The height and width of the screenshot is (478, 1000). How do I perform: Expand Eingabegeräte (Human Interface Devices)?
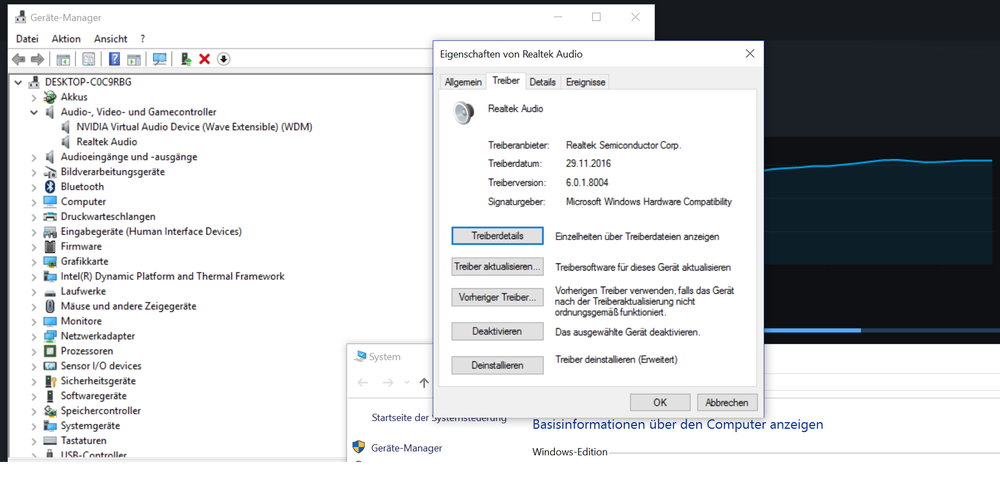pyautogui.click(x=34, y=231)
